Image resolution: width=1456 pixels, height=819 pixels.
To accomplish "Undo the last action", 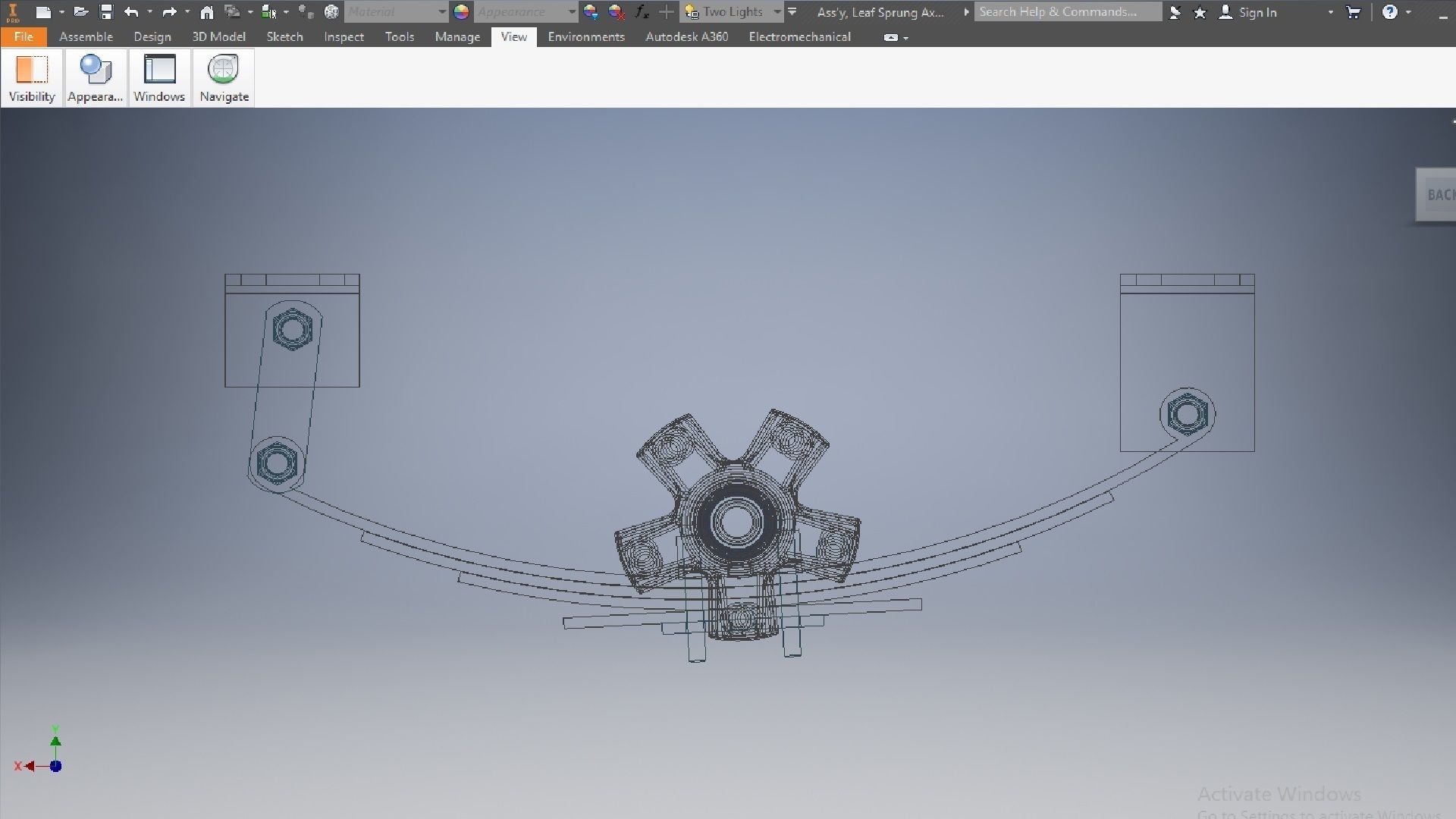I will pos(131,12).
